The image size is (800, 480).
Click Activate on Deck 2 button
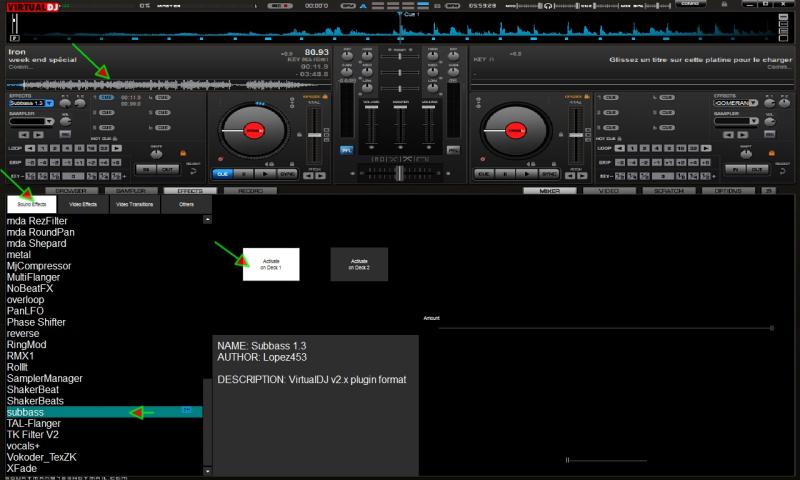[359, 264]
